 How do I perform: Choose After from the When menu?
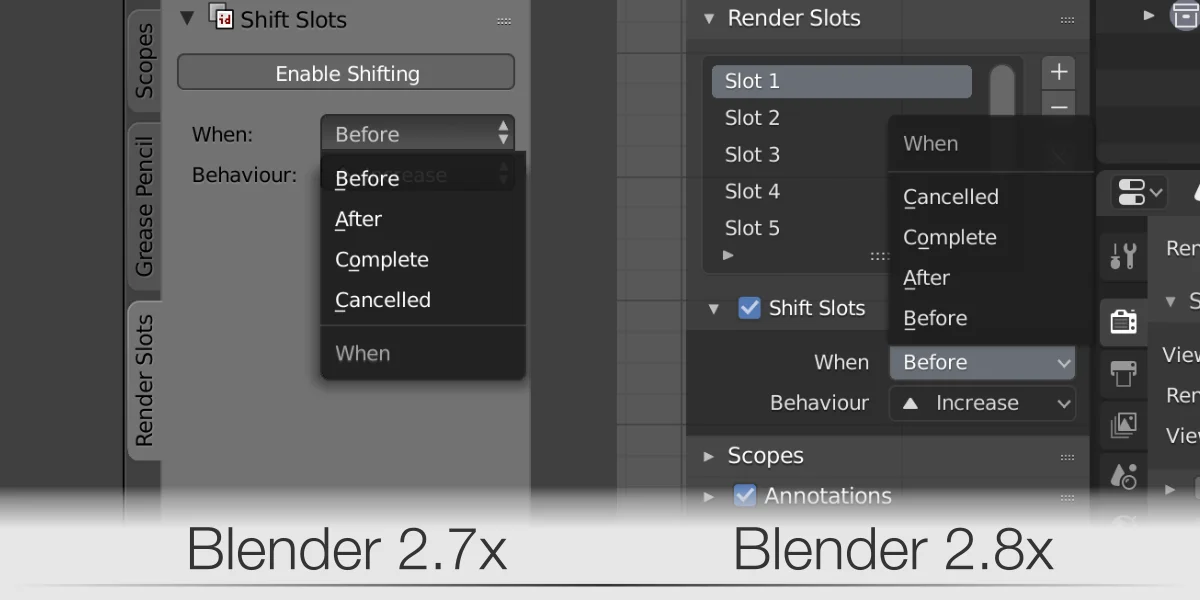[x=925, y=277]
